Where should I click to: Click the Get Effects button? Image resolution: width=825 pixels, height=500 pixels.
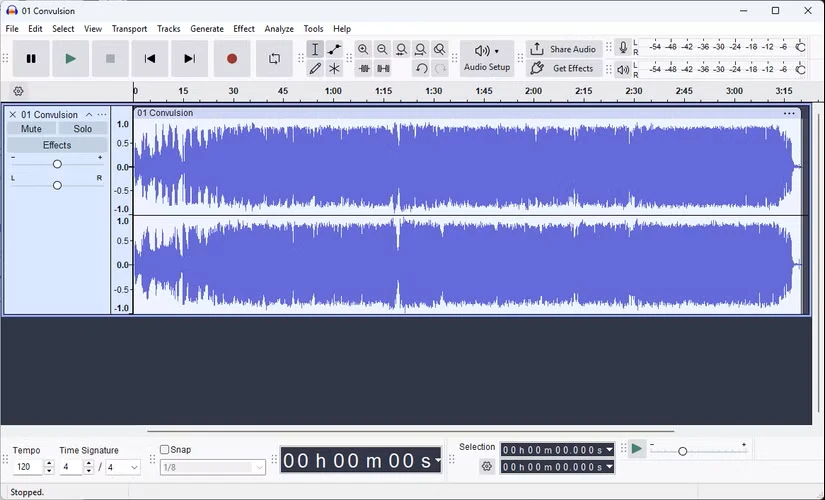(x=564, y=68)
